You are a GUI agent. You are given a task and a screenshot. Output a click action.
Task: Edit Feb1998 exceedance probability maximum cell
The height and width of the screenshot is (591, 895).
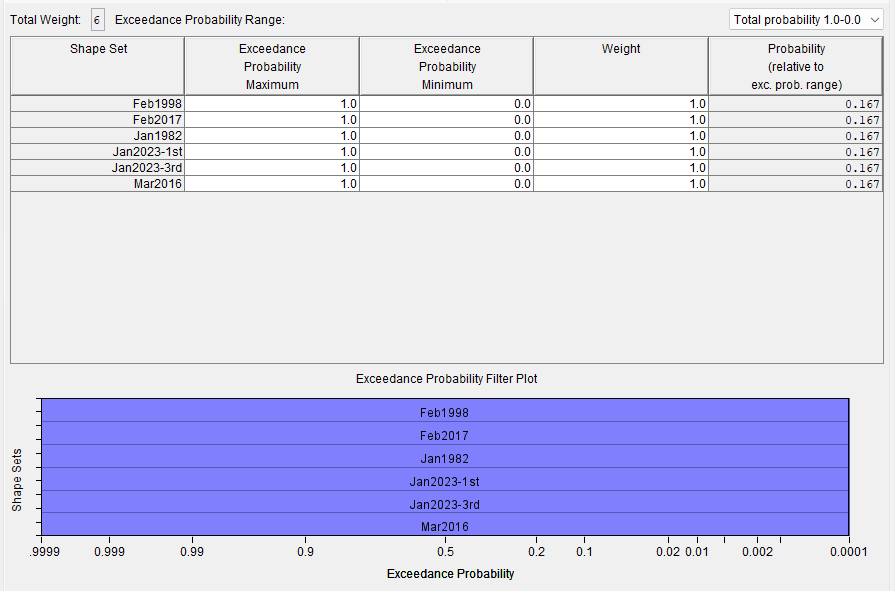pos(272,104)
